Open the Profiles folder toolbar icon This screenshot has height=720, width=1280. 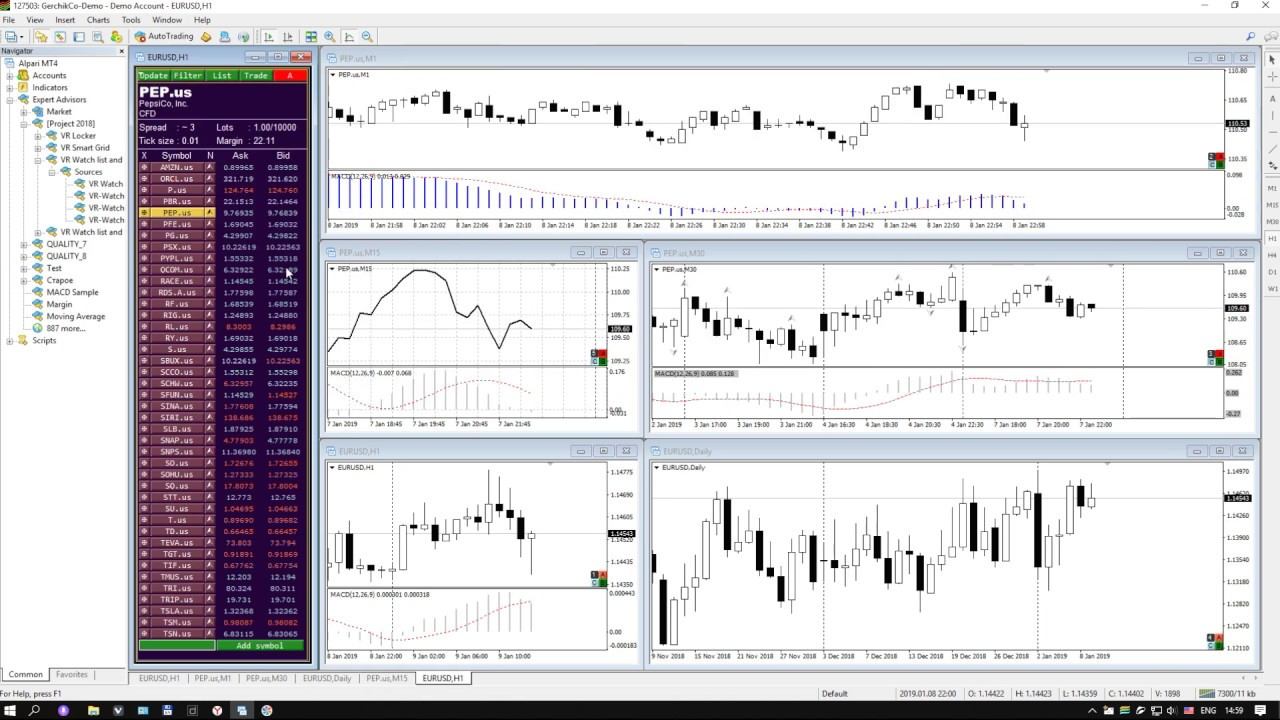pos(41,37)
